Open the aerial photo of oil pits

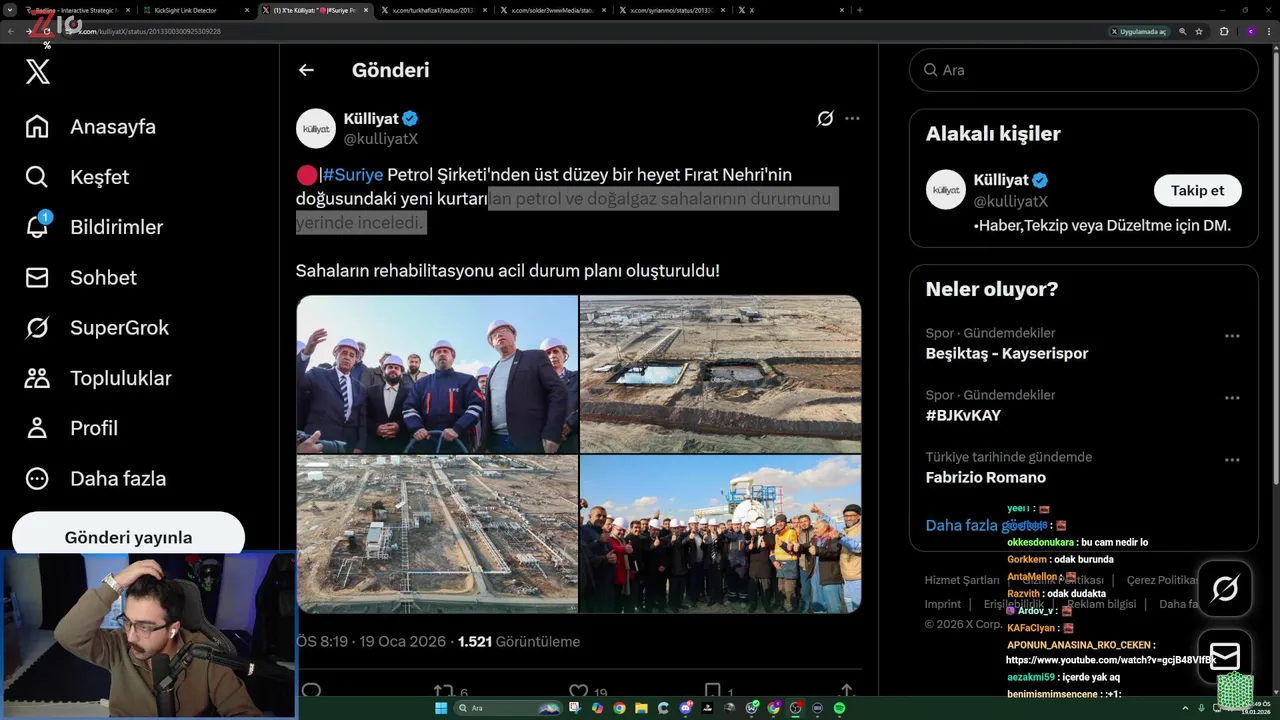(x=721, y=374)
